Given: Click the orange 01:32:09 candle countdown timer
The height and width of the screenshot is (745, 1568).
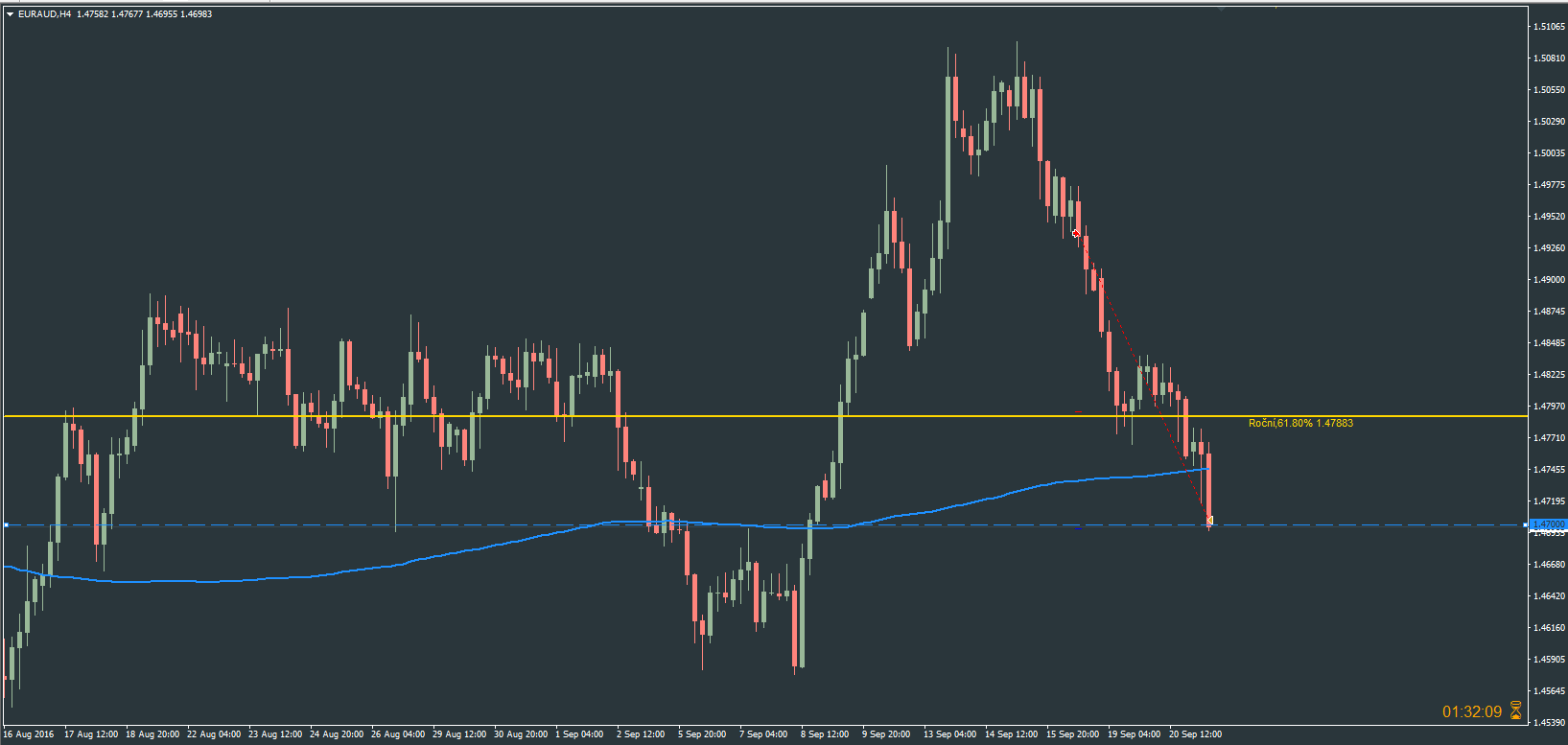Looking at the screenshot, I should (x=1472, y=711).
